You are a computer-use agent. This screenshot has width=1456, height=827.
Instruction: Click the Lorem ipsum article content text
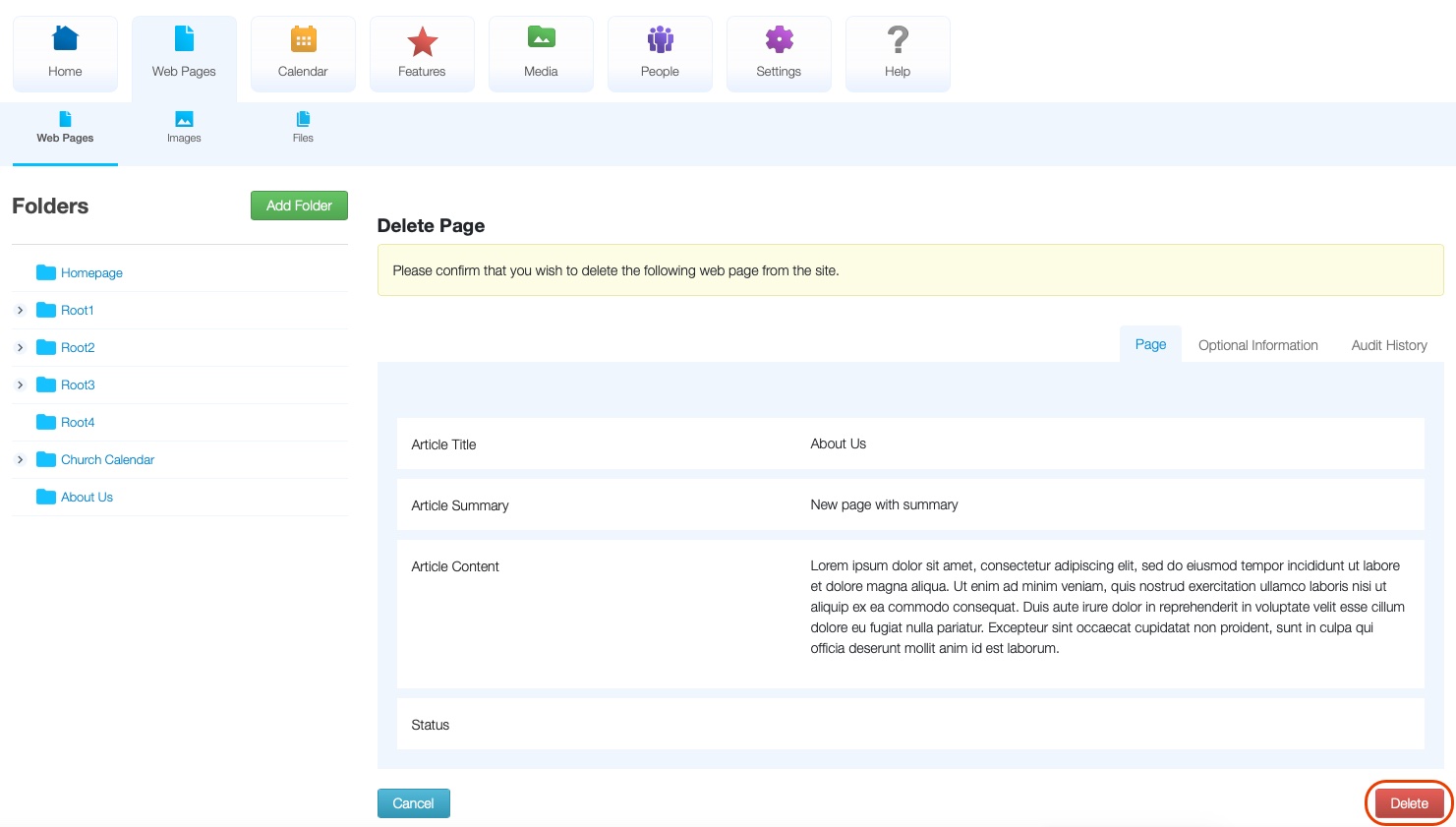(x=1107, y=607)
